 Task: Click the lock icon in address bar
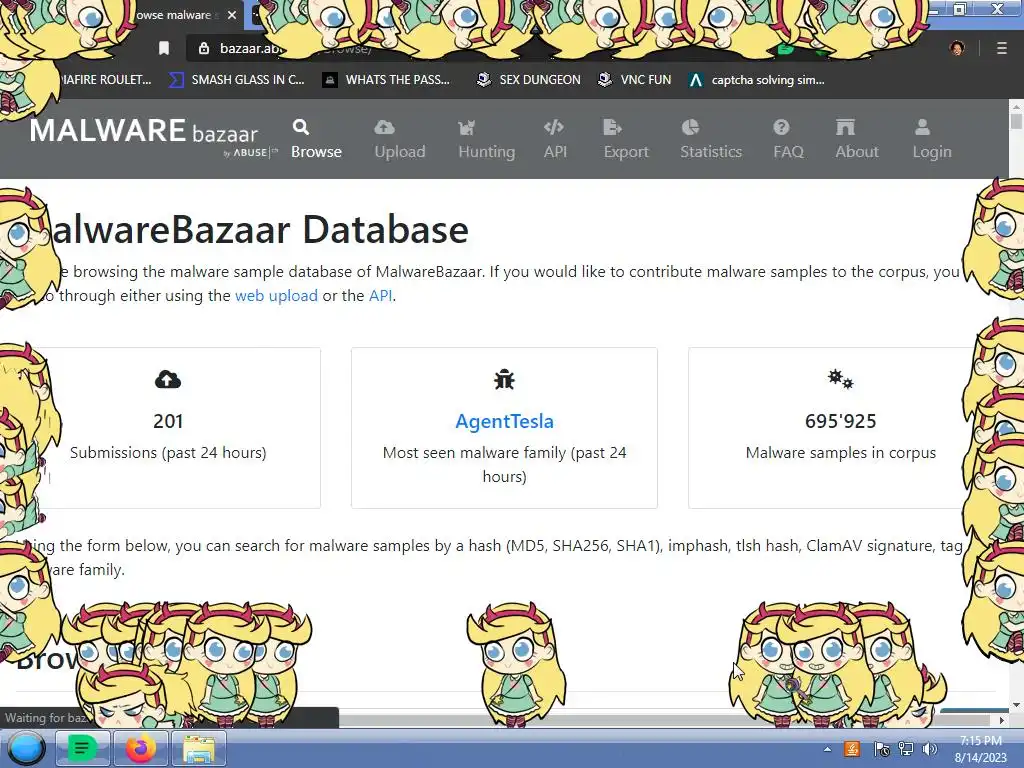pyautogui.click(x=204, y=48)
